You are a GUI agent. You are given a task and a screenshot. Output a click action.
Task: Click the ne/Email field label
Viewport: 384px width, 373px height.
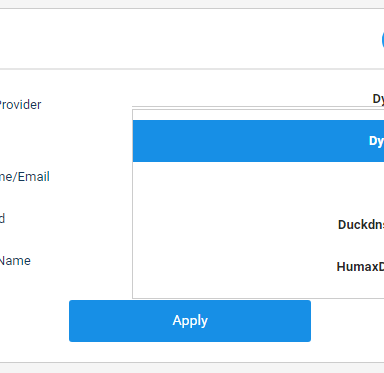25,177
